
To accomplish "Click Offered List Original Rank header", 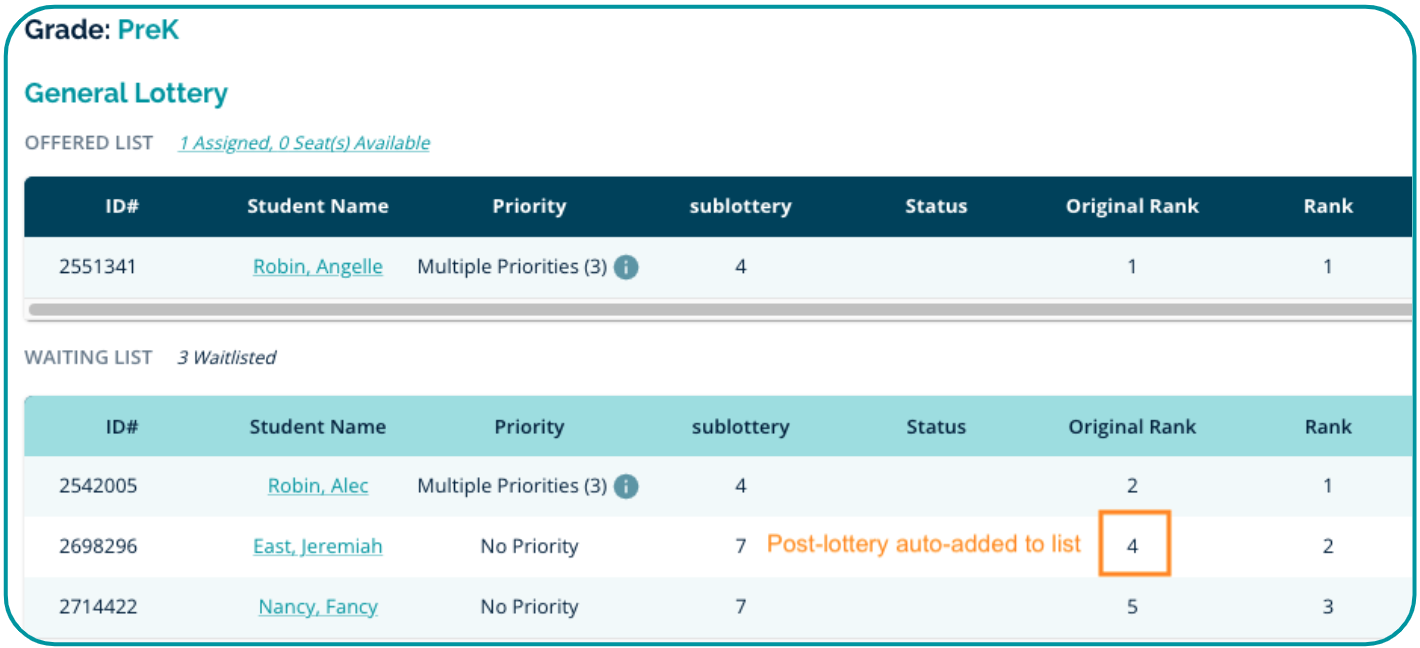I will point(1132,207).
